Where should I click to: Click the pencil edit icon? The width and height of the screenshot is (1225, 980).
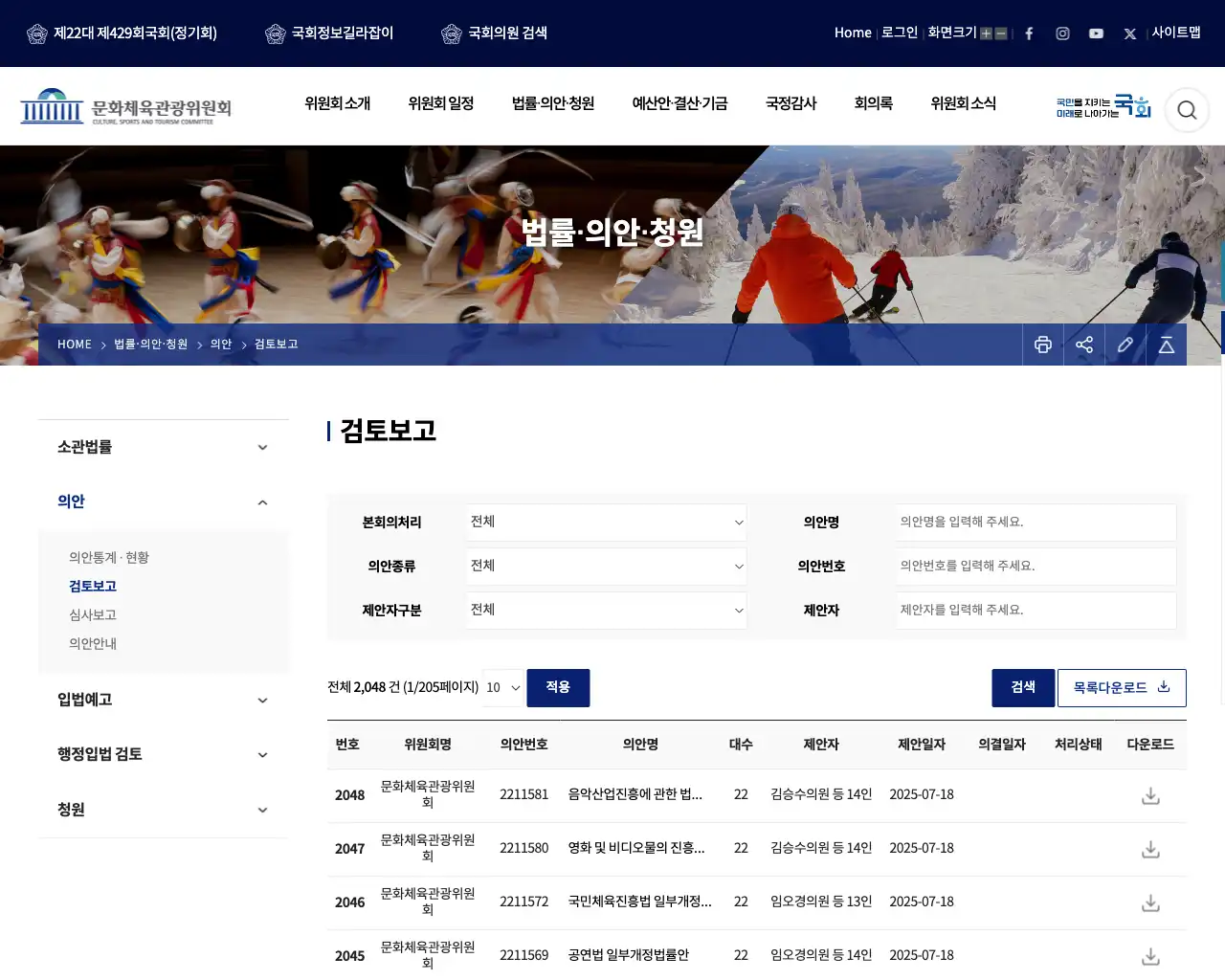pyautogui.click(x=1125, y=345)
